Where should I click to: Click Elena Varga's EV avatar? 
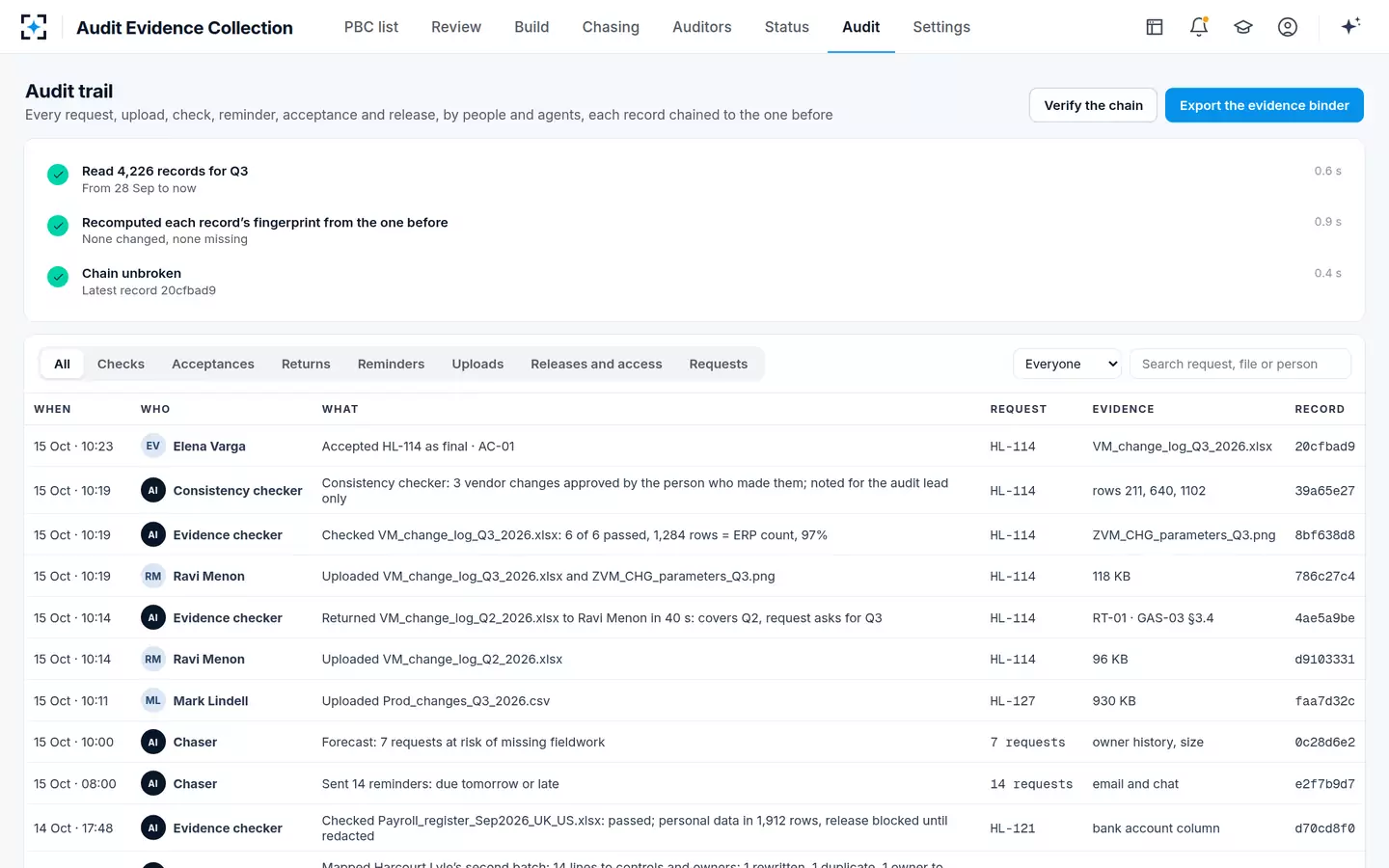tap(153, 446)
